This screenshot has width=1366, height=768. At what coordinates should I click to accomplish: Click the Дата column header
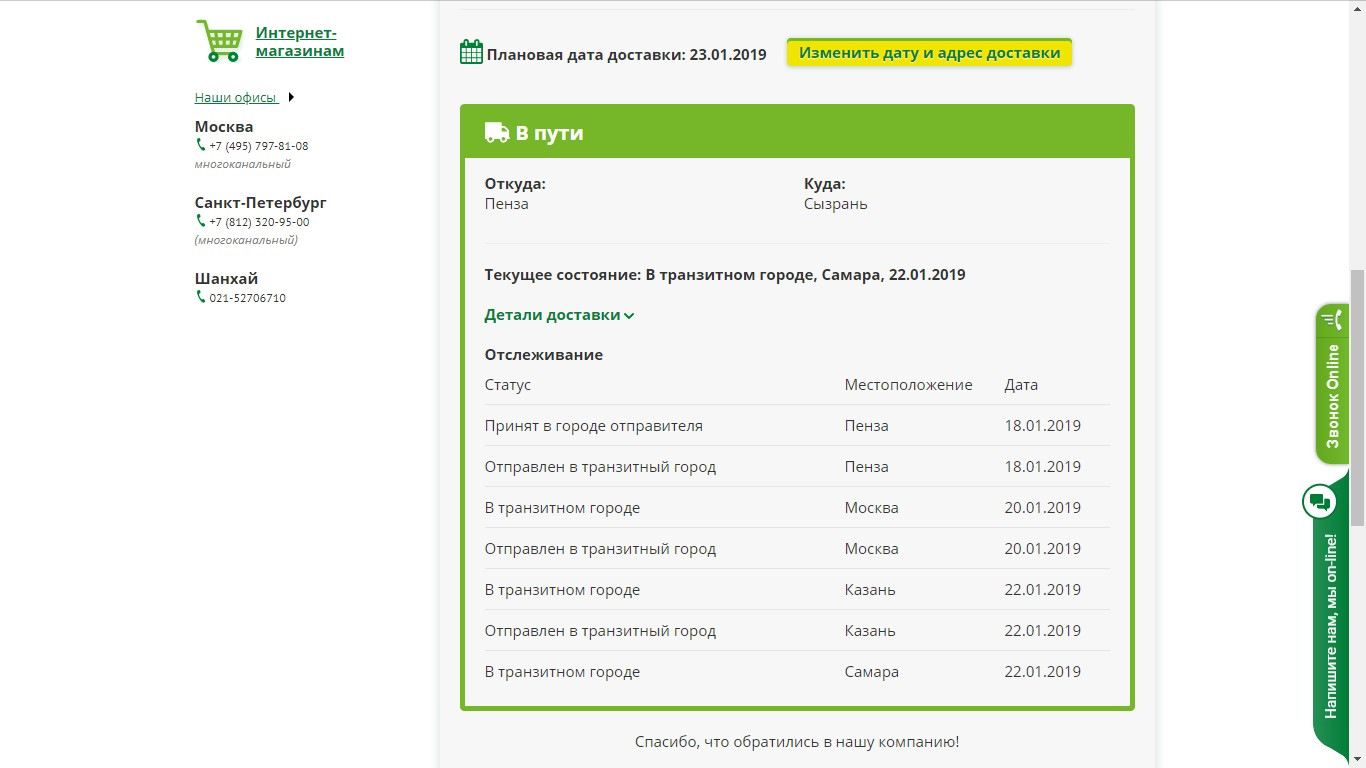1021,385
